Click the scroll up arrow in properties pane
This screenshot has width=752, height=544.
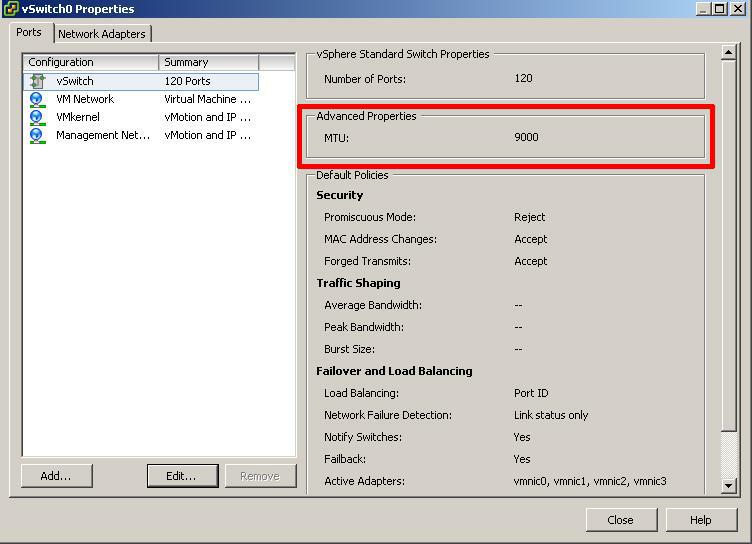pos(728,52)
